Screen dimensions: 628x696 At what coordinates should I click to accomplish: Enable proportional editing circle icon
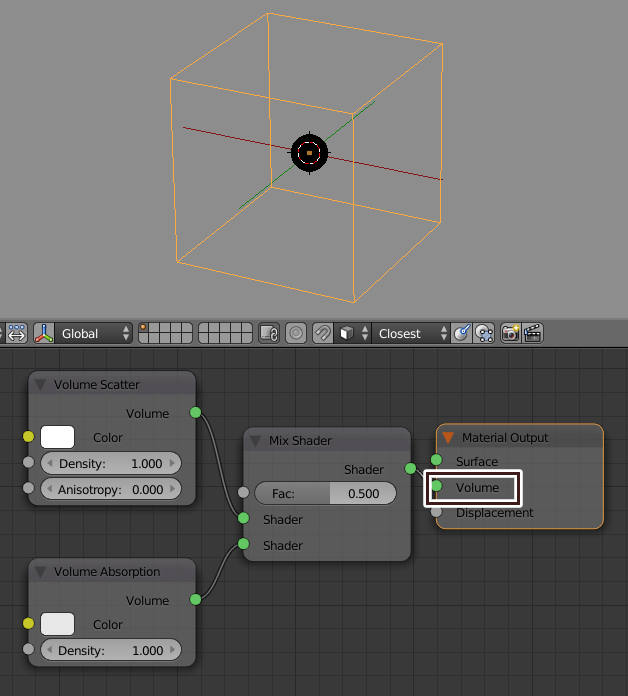[296, 333]
